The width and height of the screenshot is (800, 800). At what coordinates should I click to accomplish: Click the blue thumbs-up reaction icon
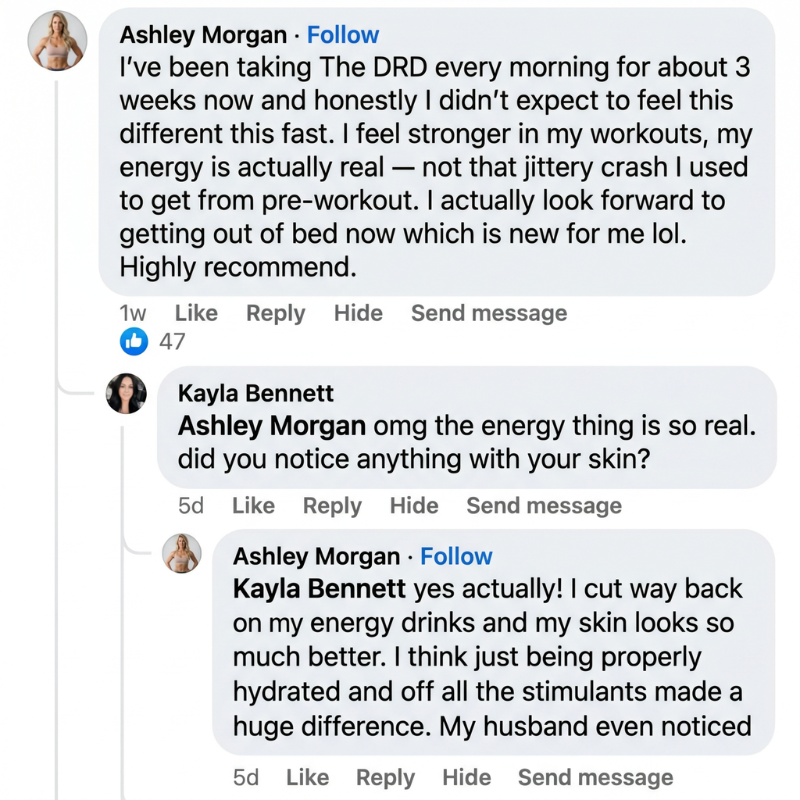(134, 341)
